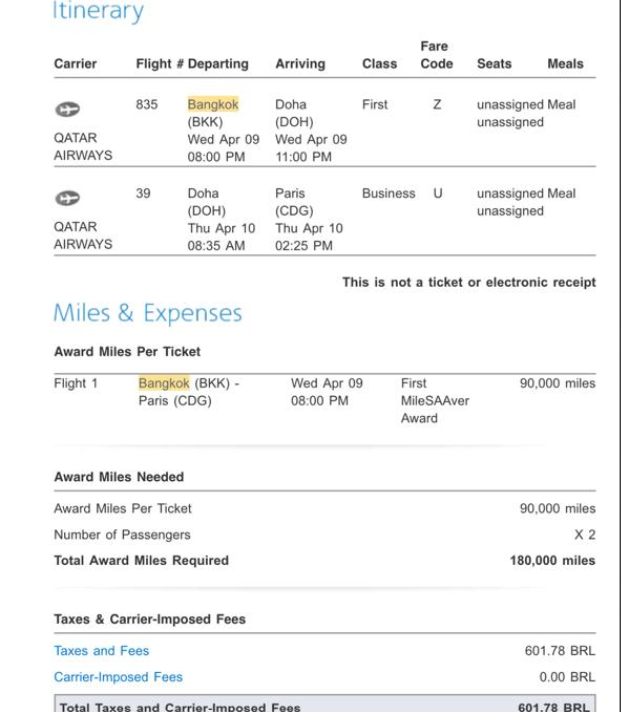The image size is (621, 712).
Task: Click the Total Taxes and Carrier-Imposed Fees row
Action: point(324,705)
